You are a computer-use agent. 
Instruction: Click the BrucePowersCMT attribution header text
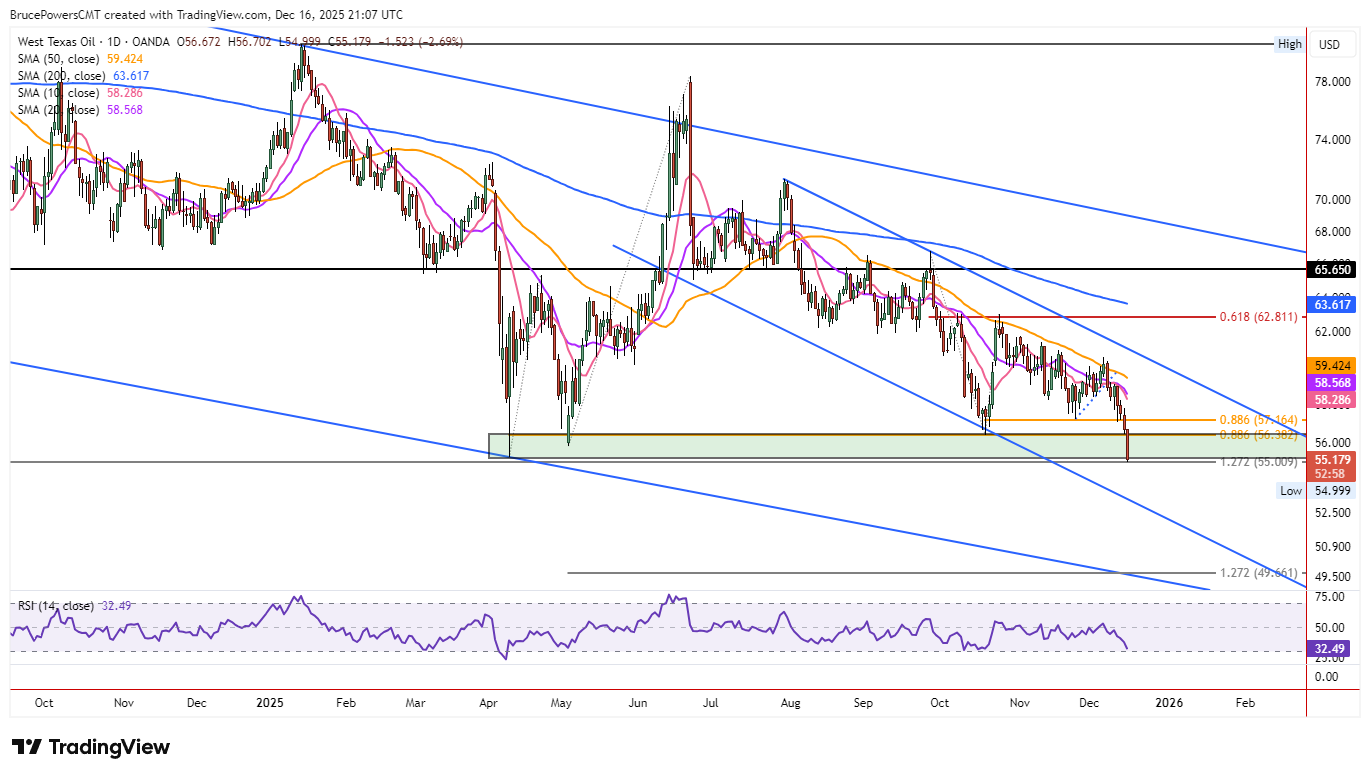click(206, 15)
